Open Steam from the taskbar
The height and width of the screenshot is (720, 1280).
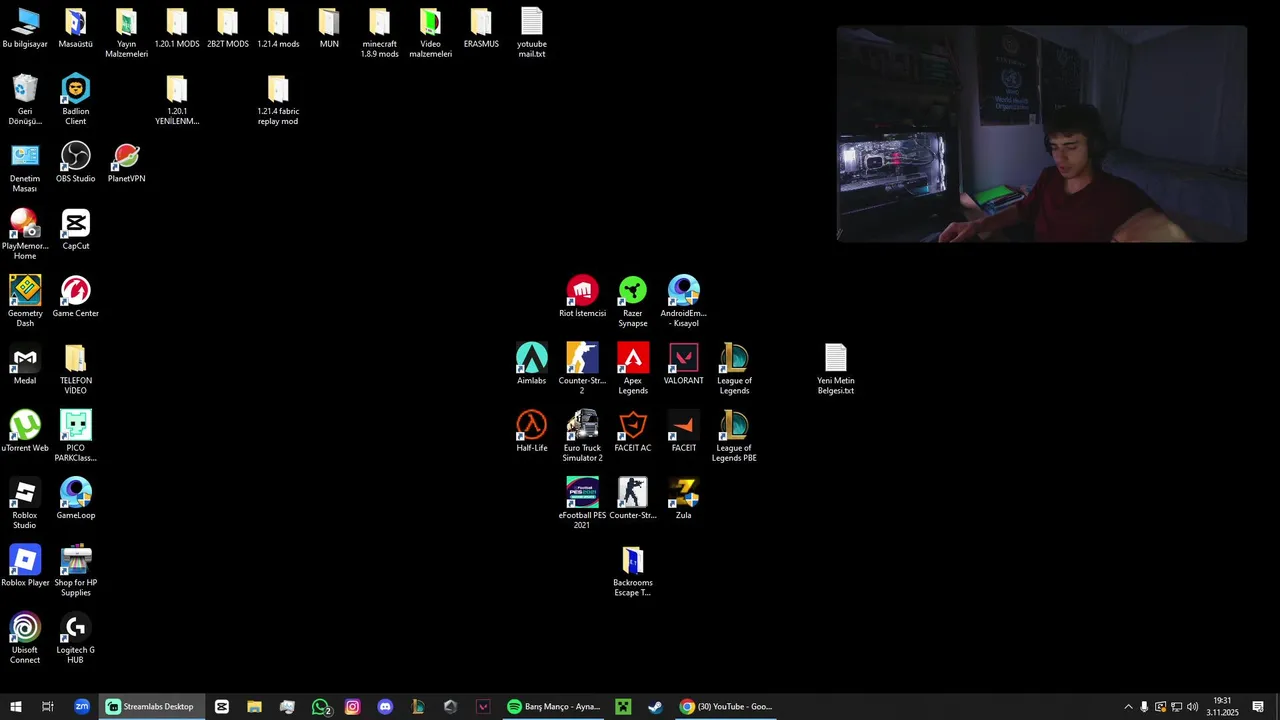655,707
